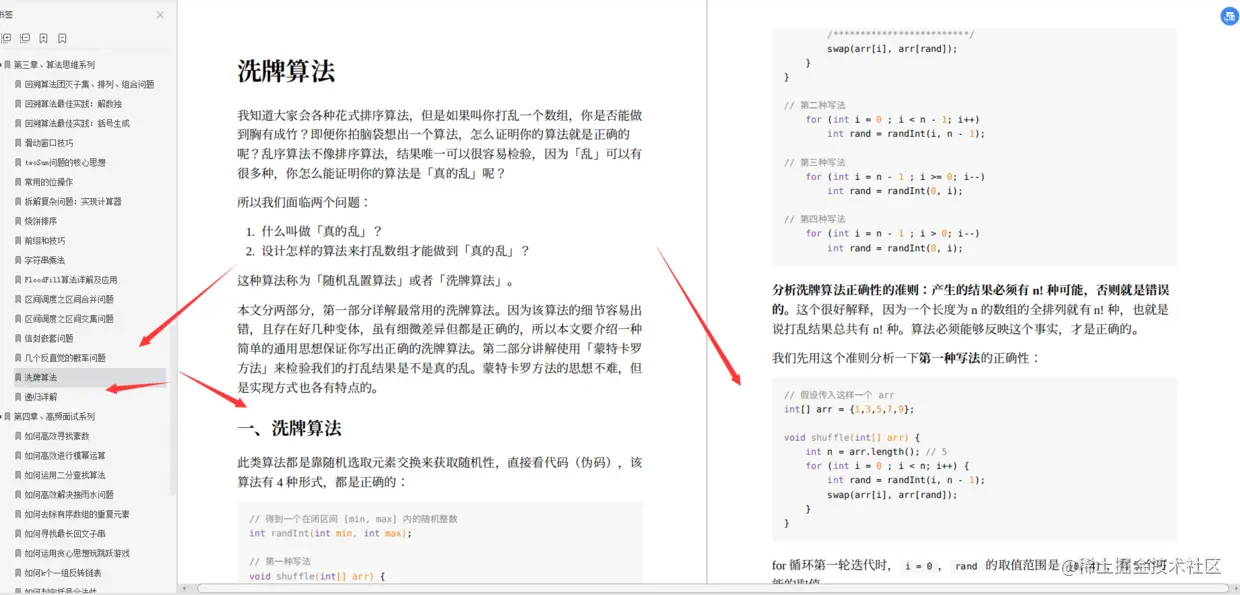Open bookmark 递归详解
The height and width of the screenshot is (595, 1240).
click(41, 397)
